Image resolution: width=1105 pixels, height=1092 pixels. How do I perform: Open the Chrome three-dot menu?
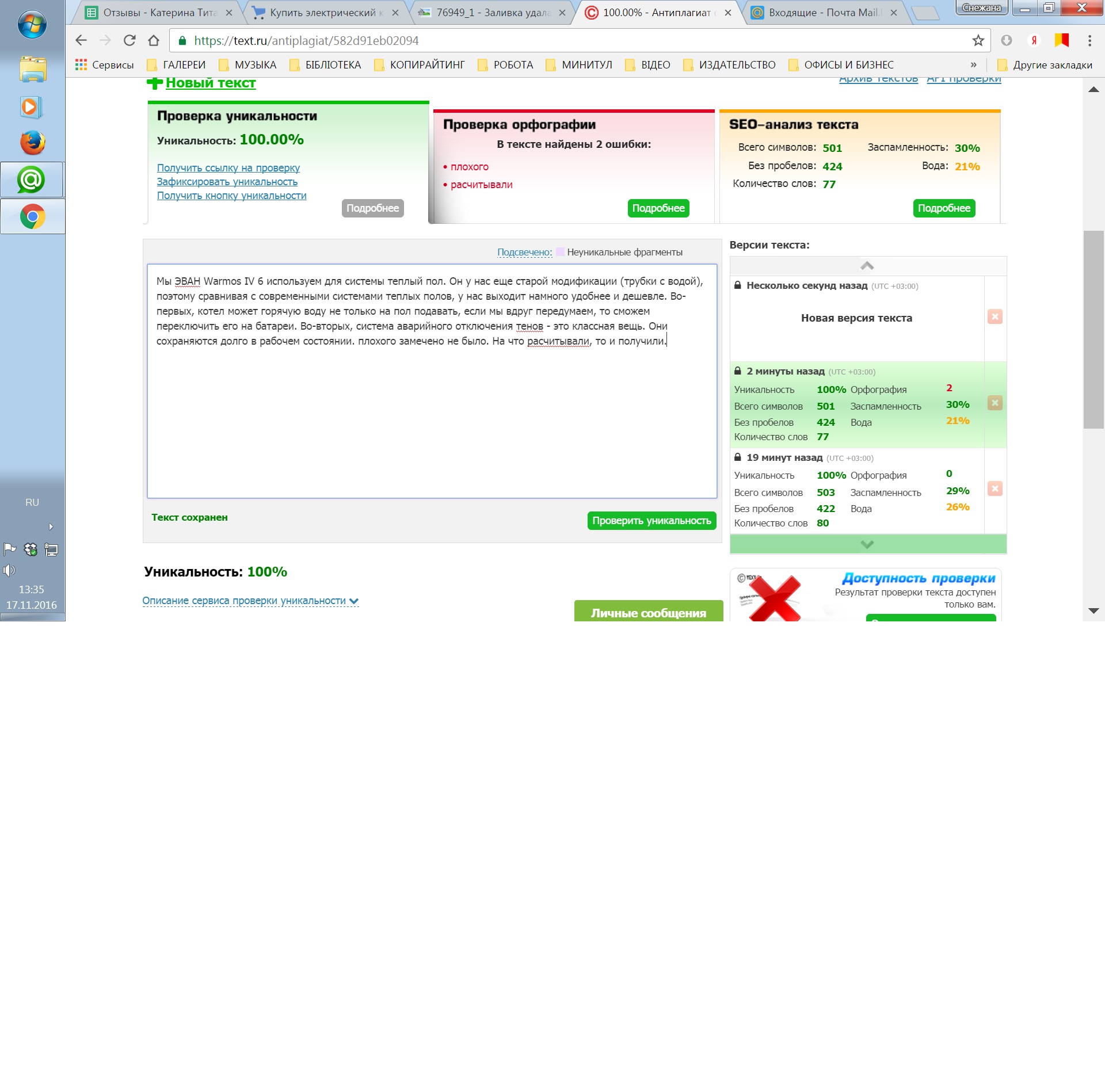click(1089, 40)
